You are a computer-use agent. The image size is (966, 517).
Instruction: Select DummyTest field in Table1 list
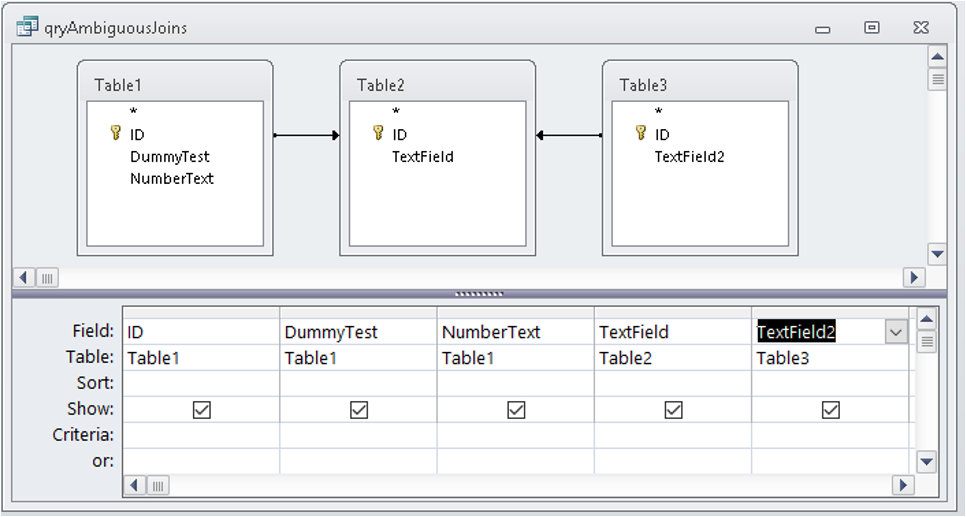[169, 157]
